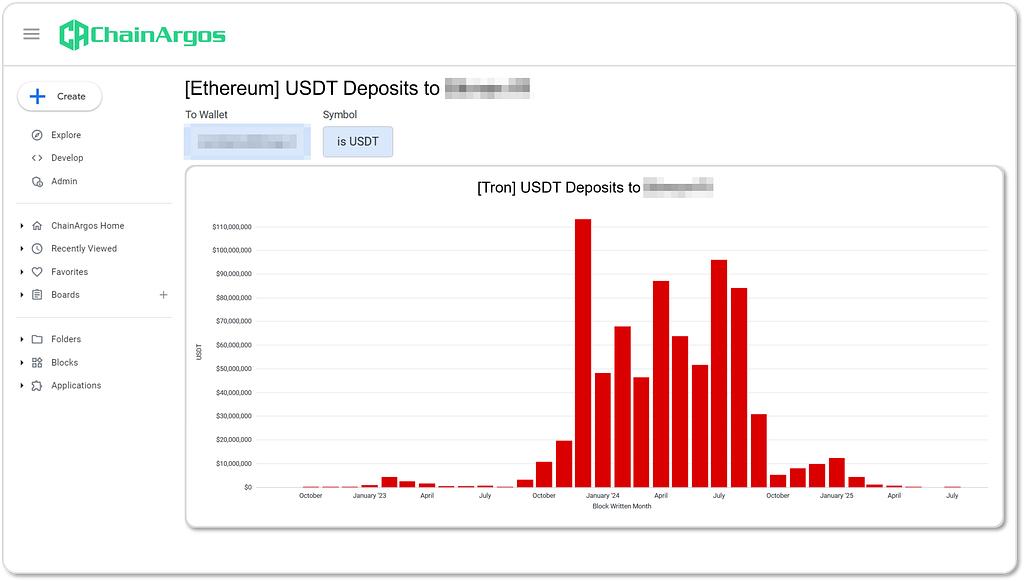Click the Develop code brackets icon
Image resolution: width=1024 pixels, height=581 pixels.
pos(37,158)
